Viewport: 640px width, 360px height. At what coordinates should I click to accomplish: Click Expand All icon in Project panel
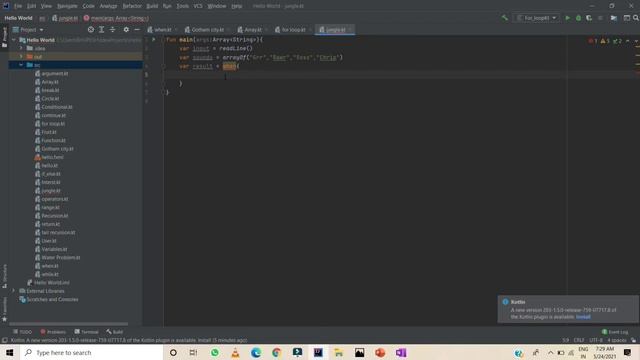click(102, 29)
